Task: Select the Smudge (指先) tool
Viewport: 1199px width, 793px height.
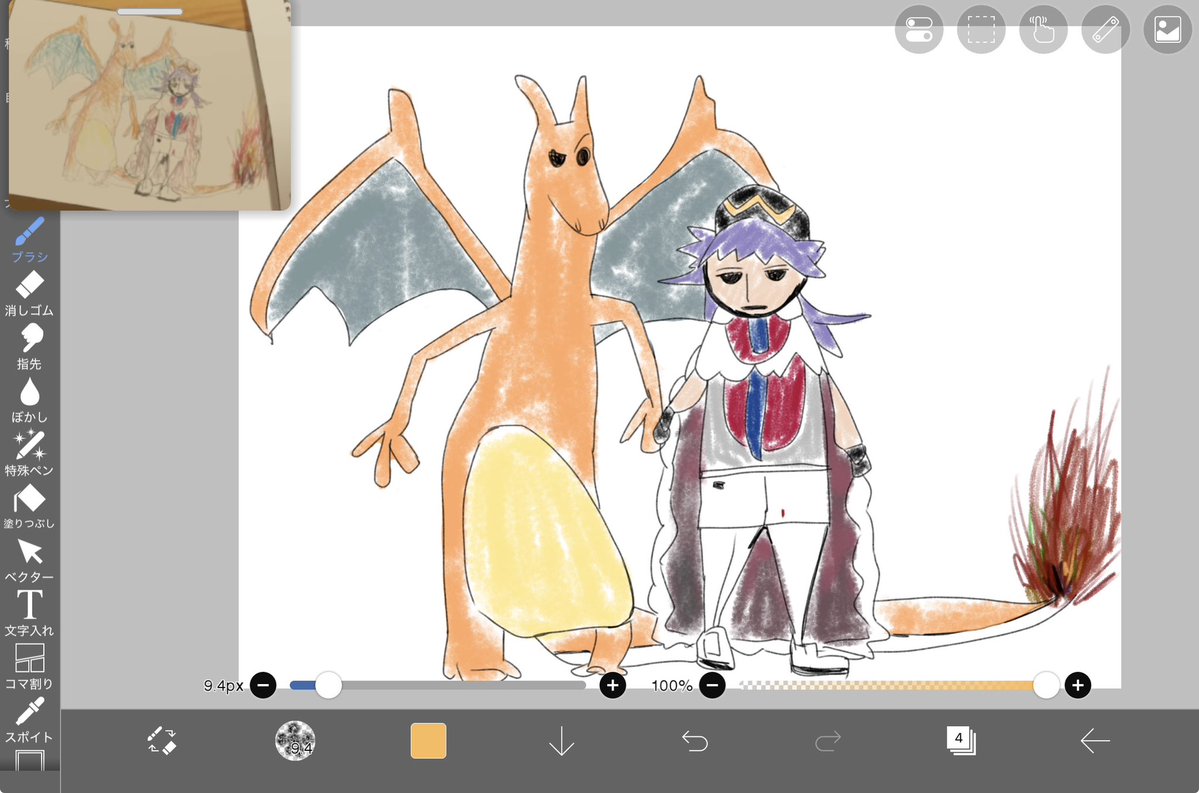Action: [x=29, y=346]
